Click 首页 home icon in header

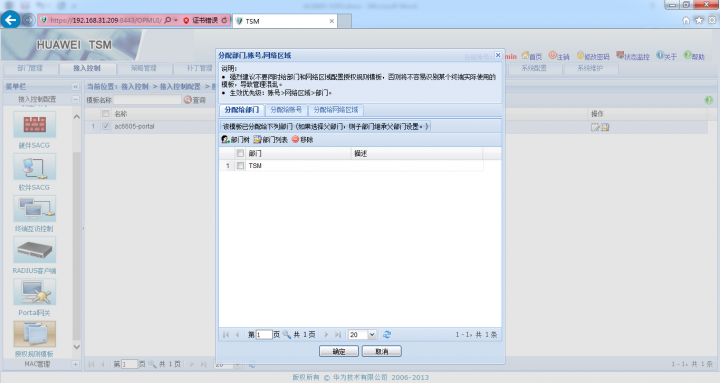pos(525,56)
